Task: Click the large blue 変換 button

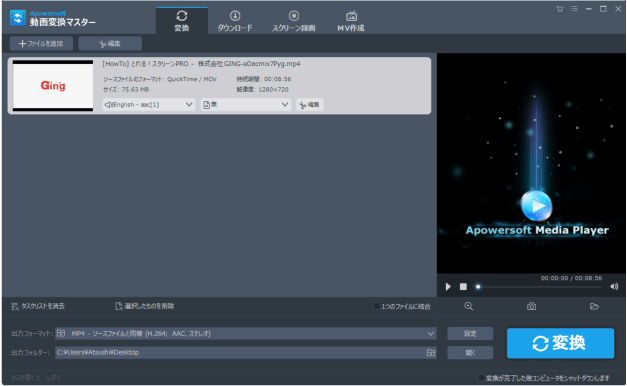Action: pyautogui.click(x=560, y=343)
